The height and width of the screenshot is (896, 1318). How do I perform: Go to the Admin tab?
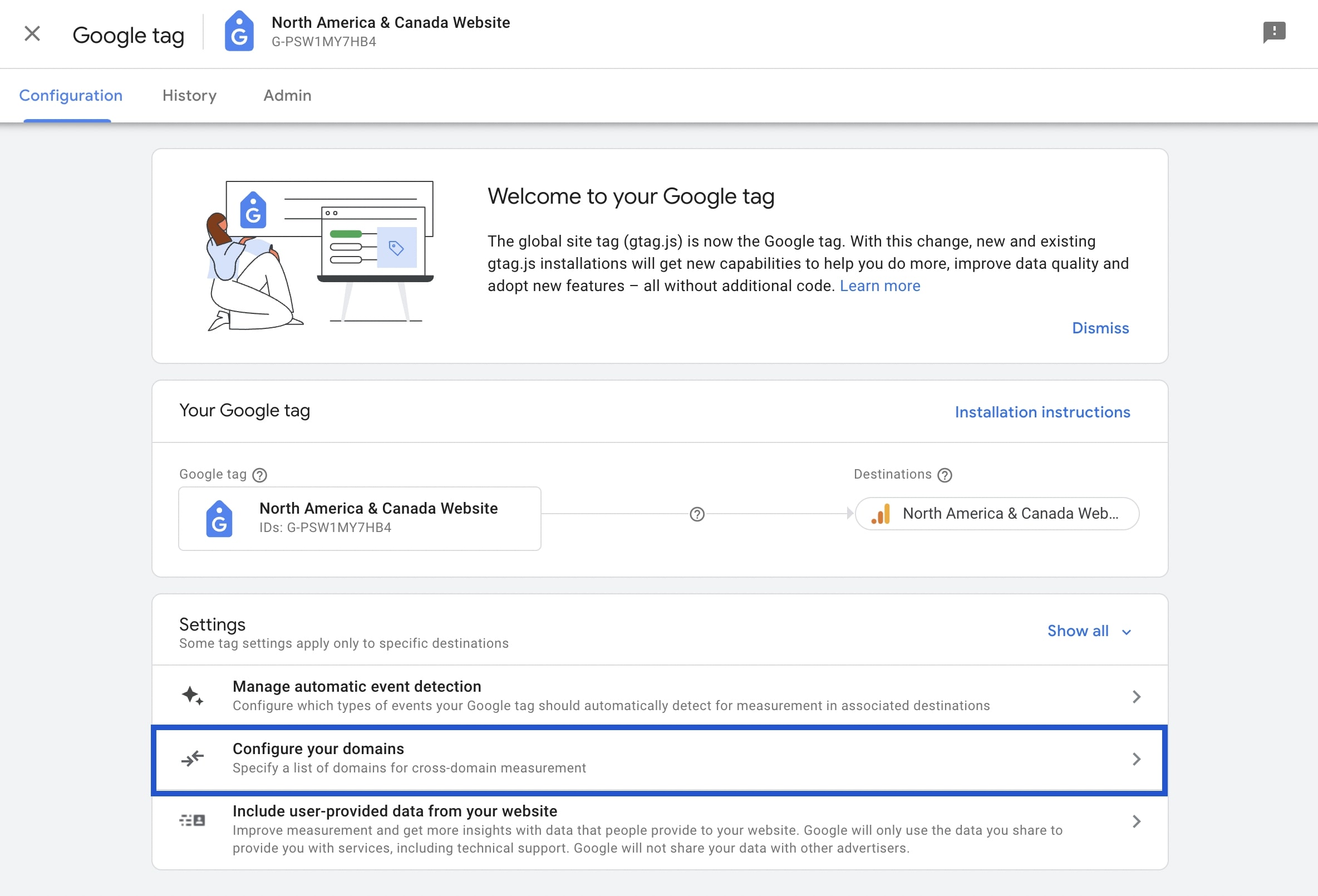(x=288, y=95)
